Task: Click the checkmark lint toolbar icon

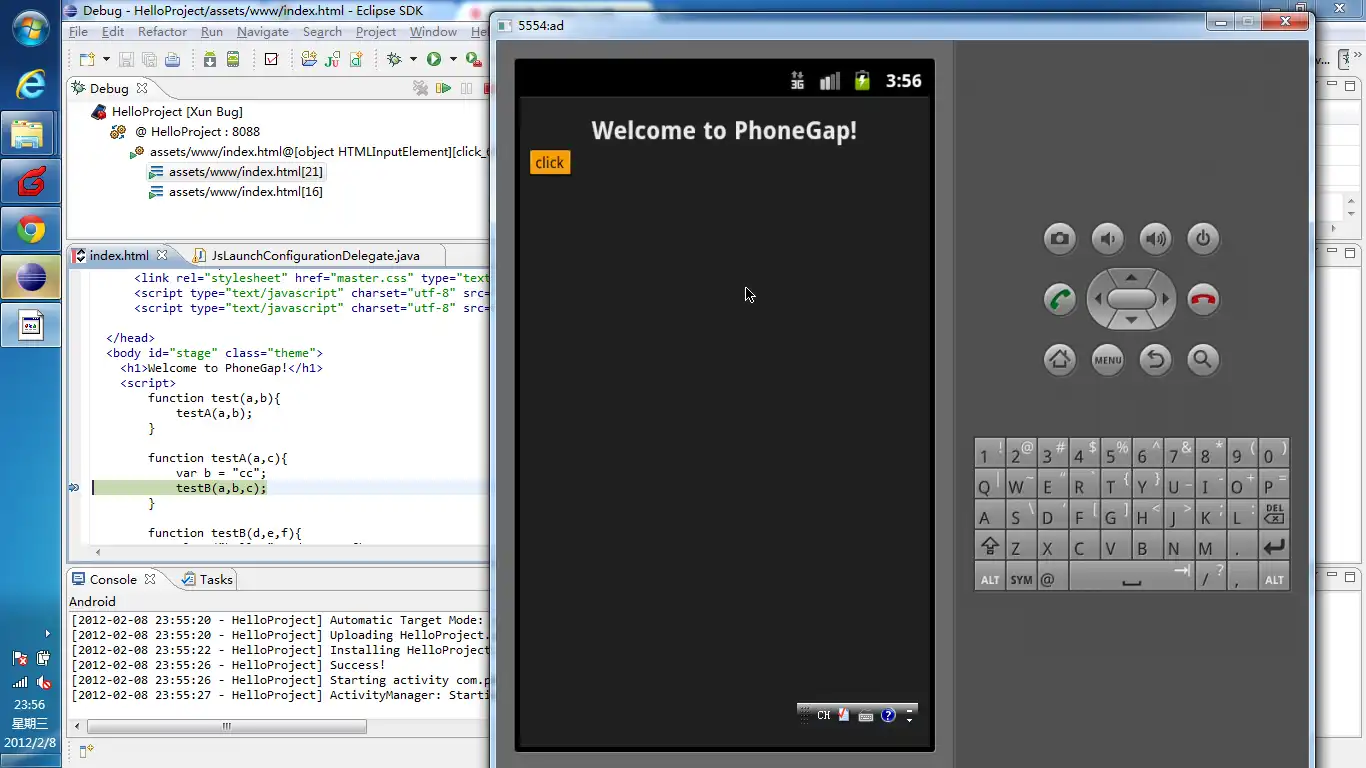Action: [x=271, y=60]
